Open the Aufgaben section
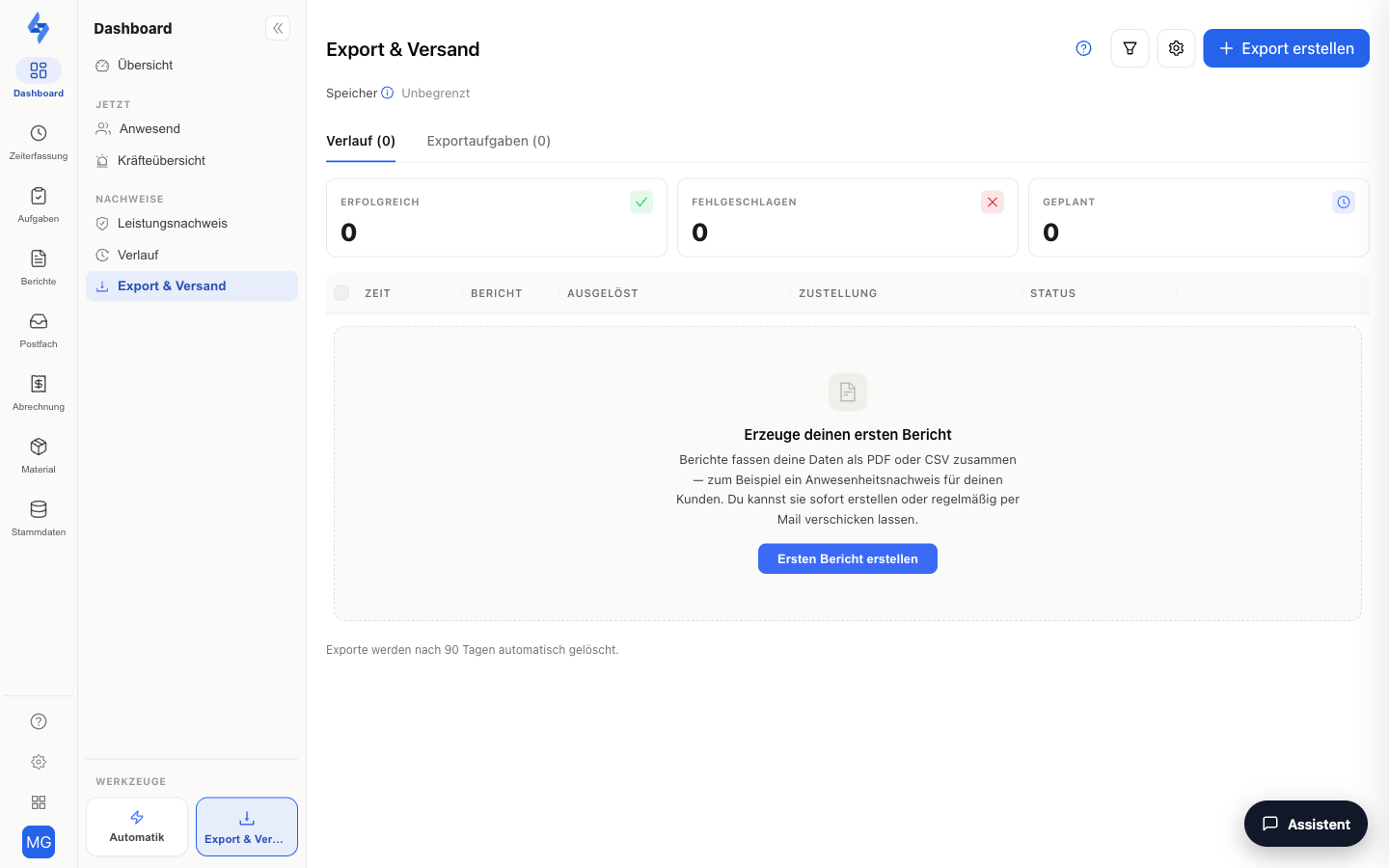The width and height of the screenshot is (1389, 868). pyautogui.click(x=39, y=204)
